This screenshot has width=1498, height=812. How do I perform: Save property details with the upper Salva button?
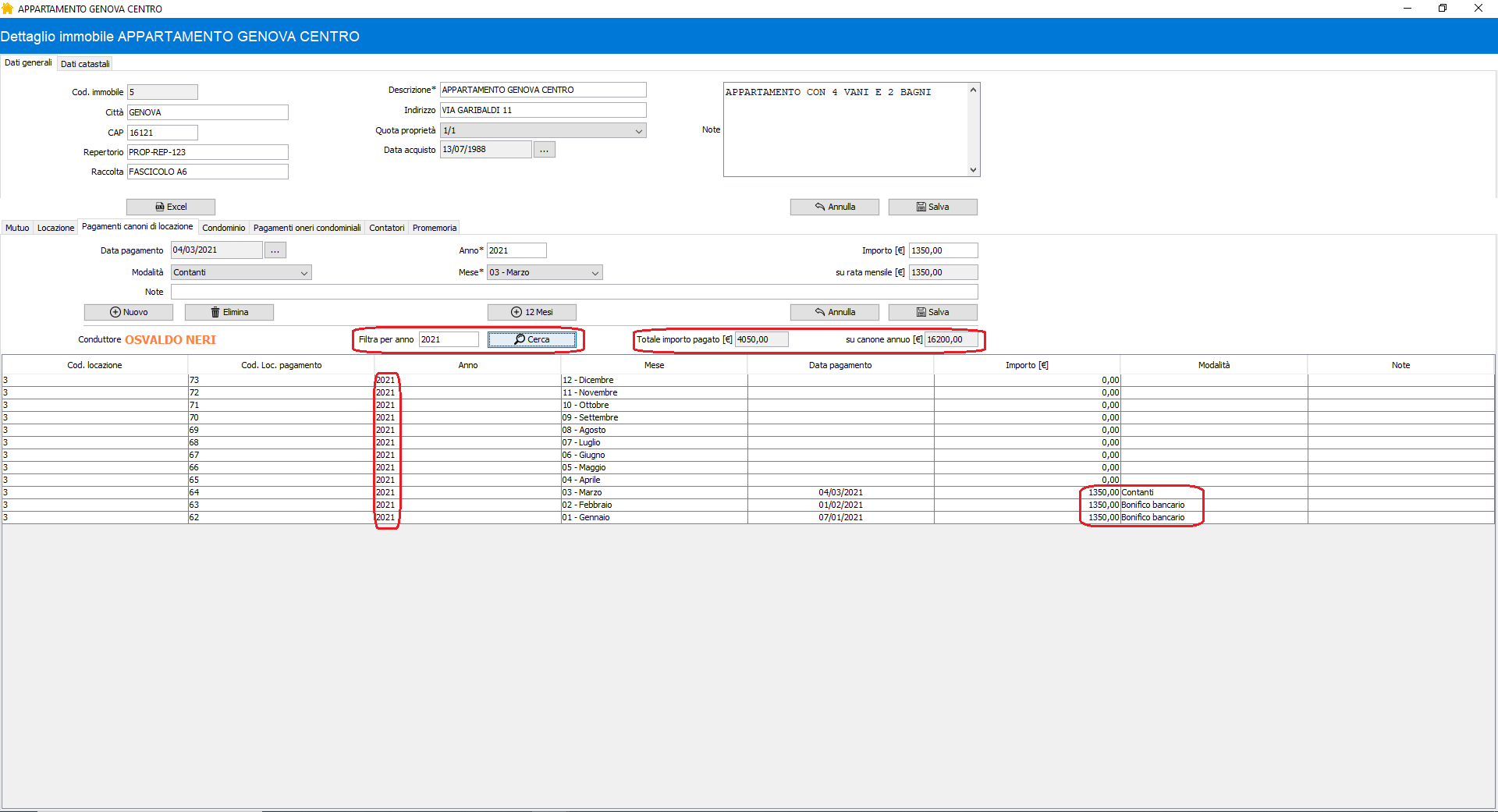point(932,207)
